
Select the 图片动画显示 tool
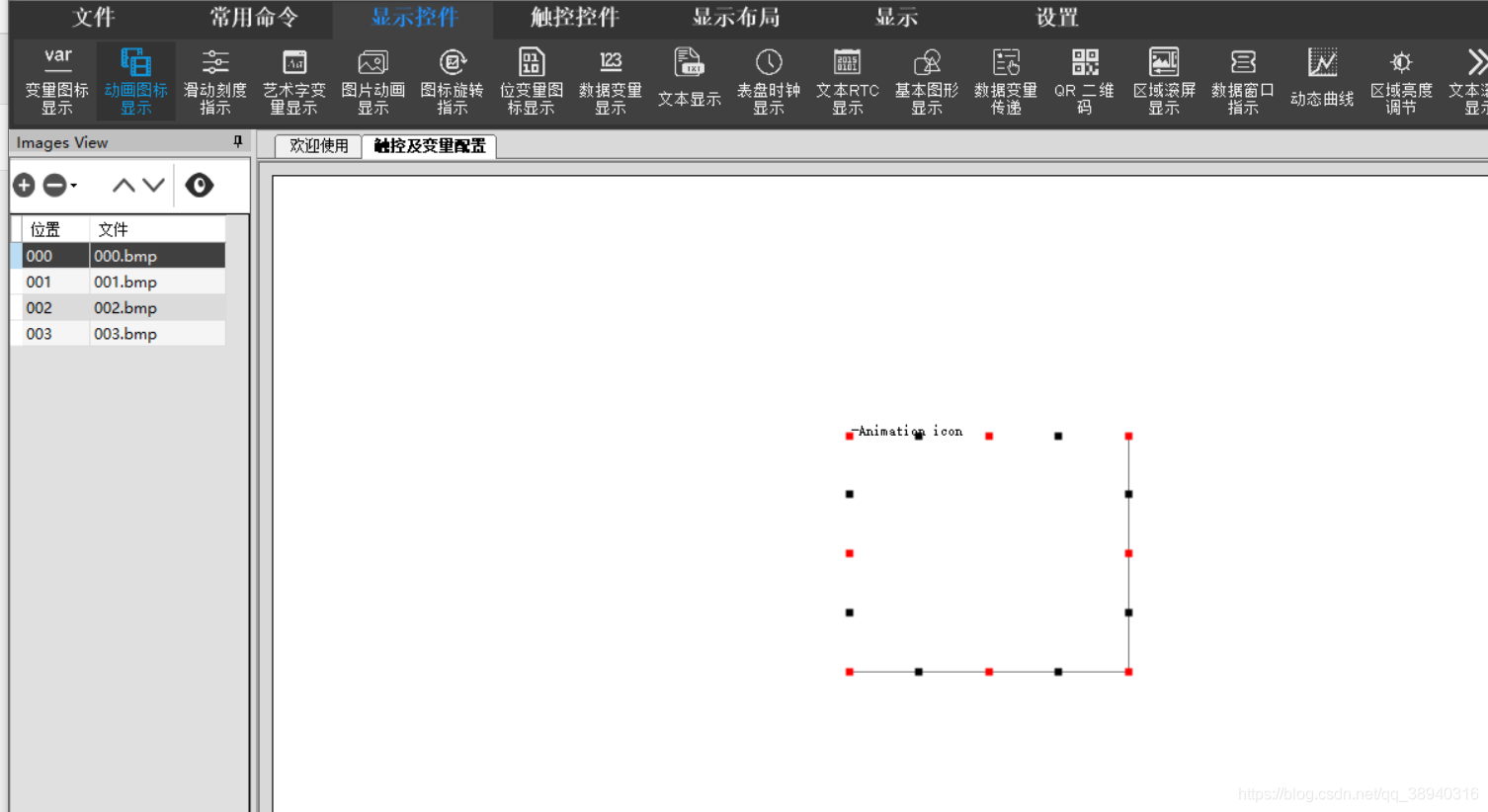tap(373, 81)
